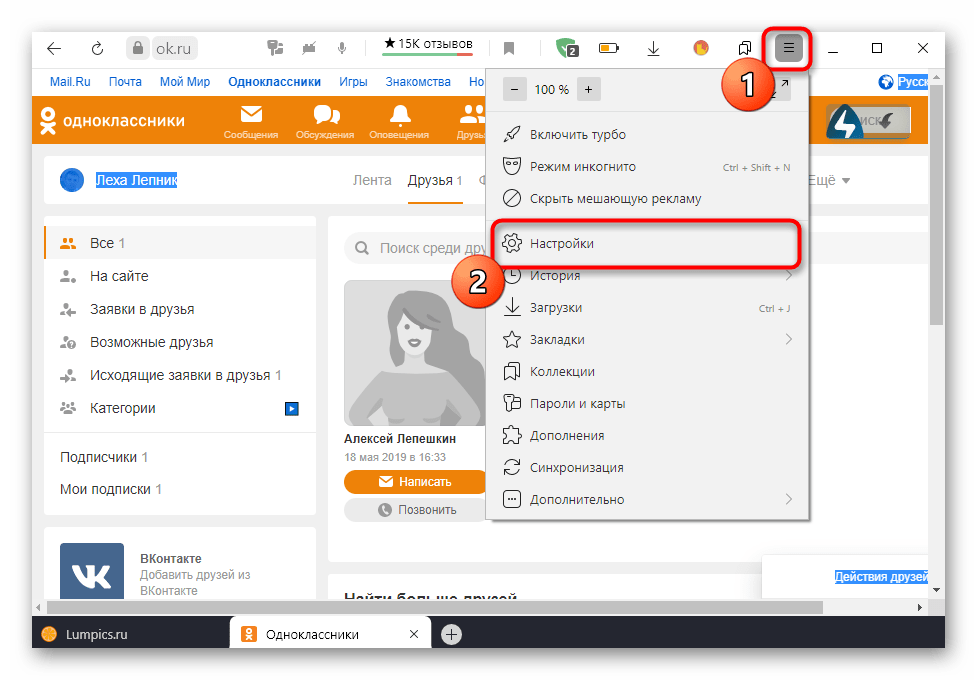Select Скрыть мешающую рекламу option
The height and width of the screenshot is (680, 977).
pyautogui.click(x=615, y=199)
